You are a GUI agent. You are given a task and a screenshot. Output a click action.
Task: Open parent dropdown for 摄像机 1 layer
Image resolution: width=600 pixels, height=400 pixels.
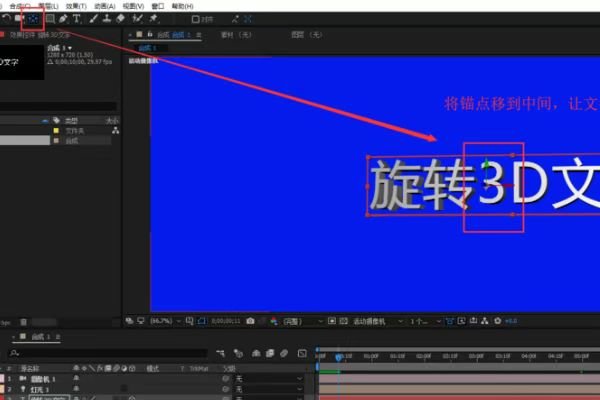click(269, 379)
